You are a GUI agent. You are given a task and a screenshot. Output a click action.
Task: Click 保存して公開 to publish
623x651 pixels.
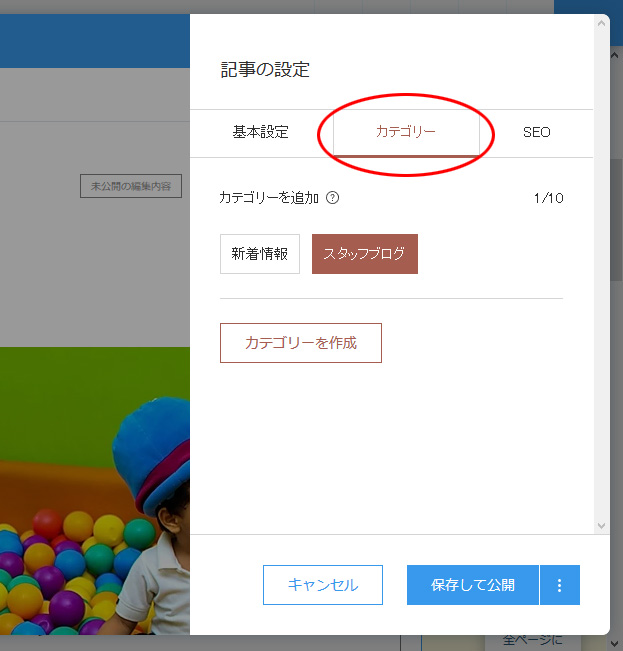click(472, 585)
